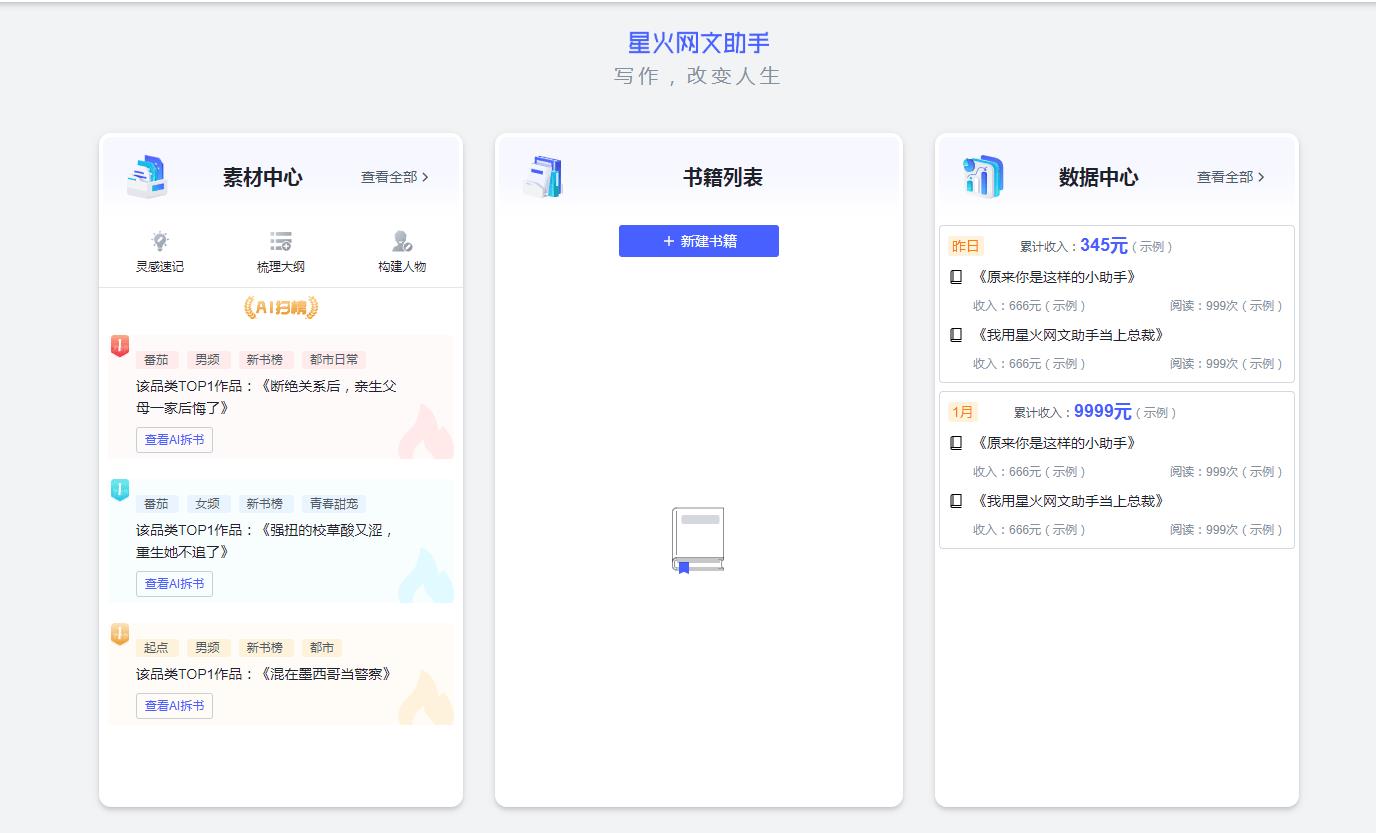This screenshot has height=833, width=1376.
Task: Click the 构建人物 character icon
Action: tap(400, 239)
